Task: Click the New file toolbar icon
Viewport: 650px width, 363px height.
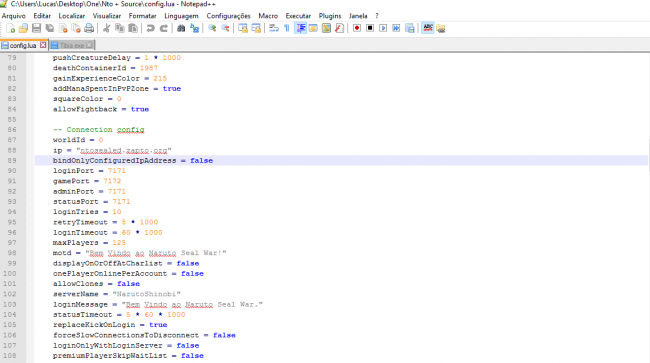Action: [x=10, y=28]
